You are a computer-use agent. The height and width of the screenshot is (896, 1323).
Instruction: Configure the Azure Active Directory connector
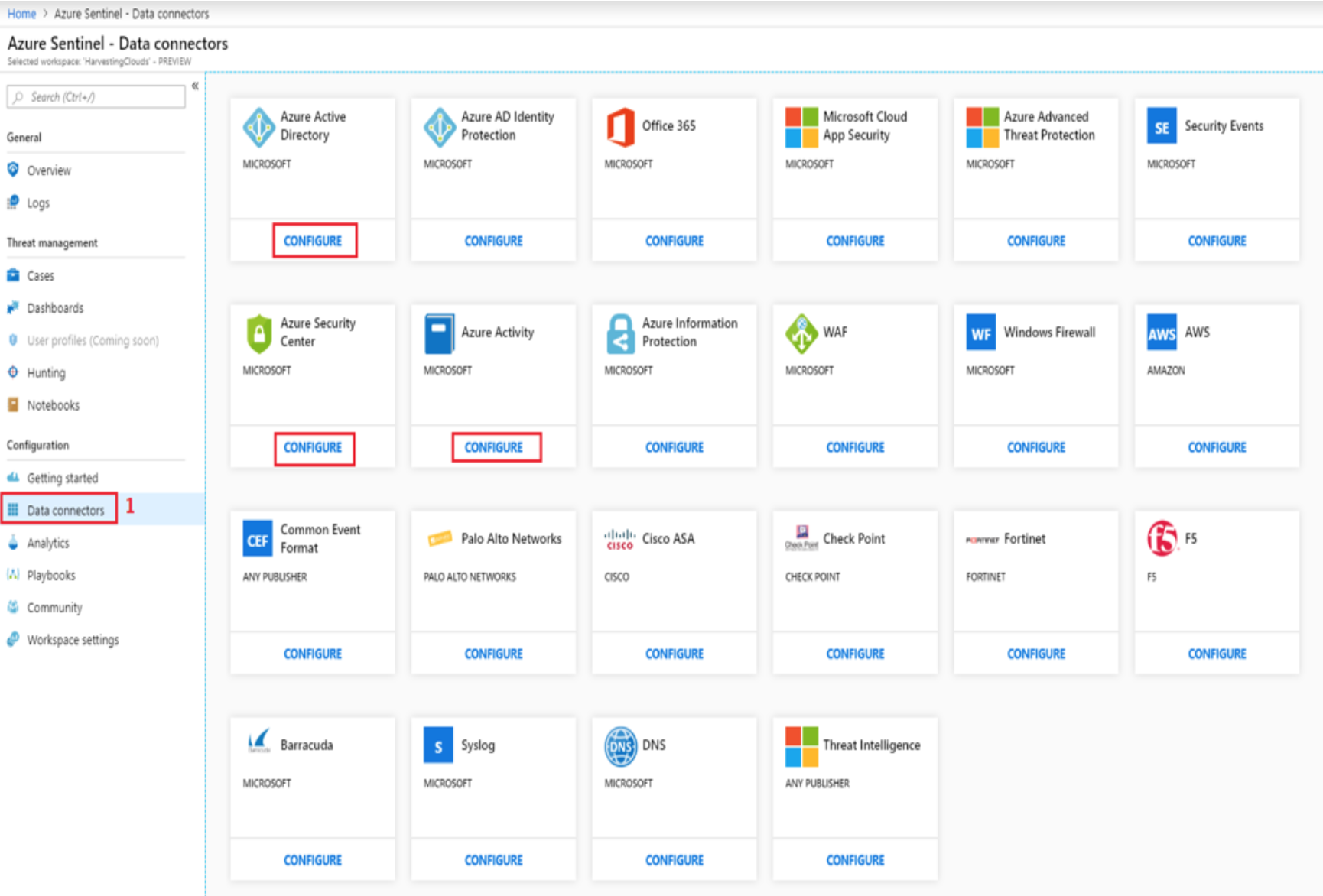click(x=313, y=241)
